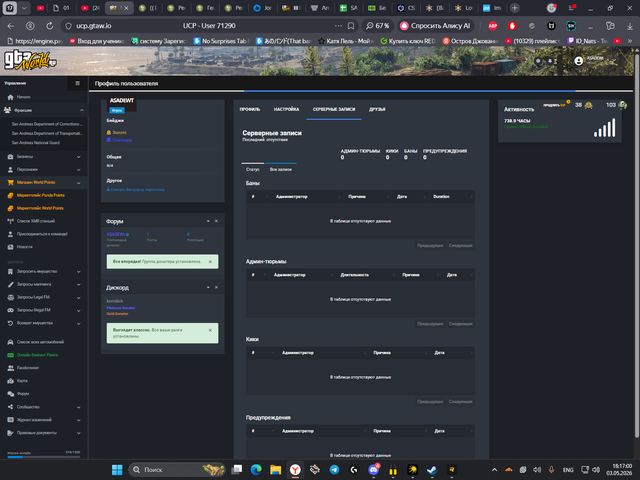Viewport: 640px width, 480px height.
Task: Select the Статус sub-tab
Action: 253,169
